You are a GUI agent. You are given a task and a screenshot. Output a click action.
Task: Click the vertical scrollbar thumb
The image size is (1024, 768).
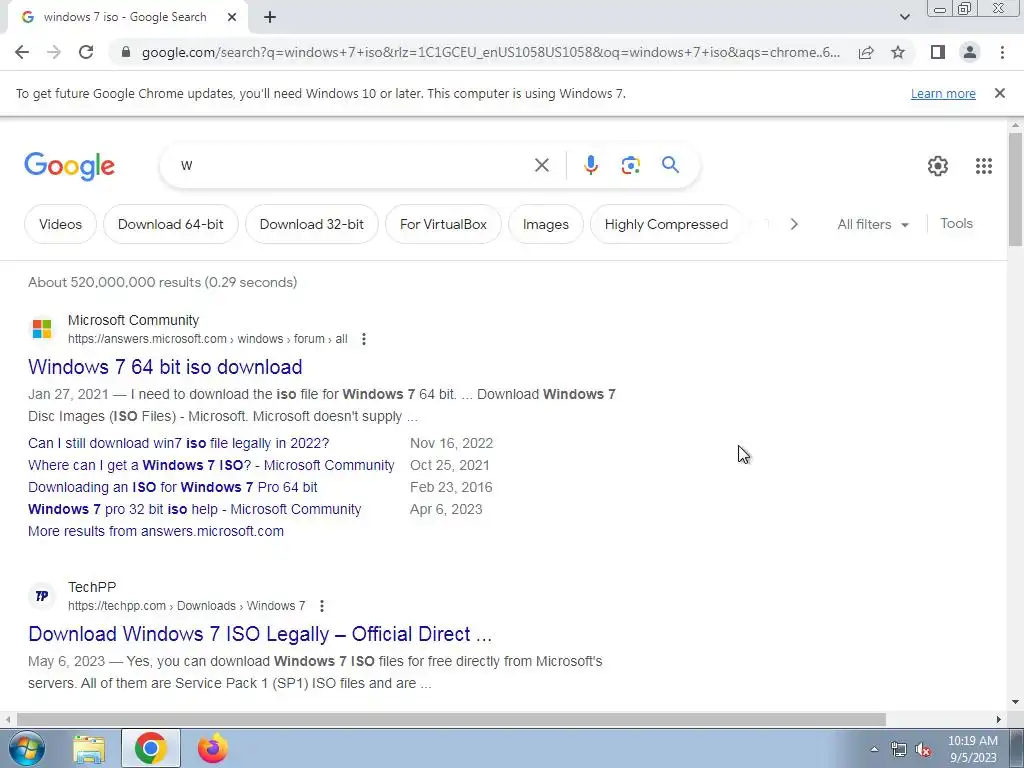(x=1015, y=189)
